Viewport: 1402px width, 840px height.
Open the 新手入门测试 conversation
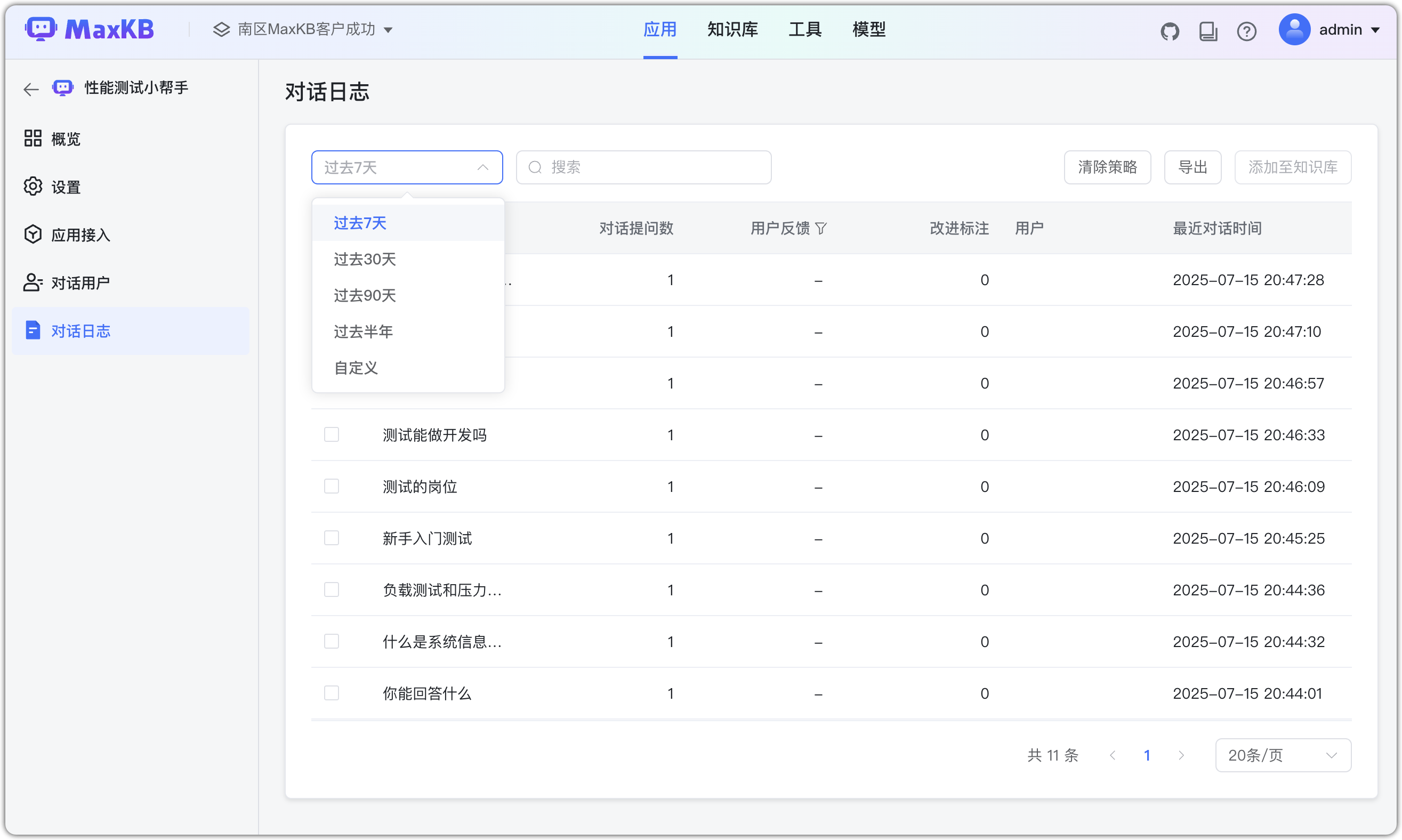(427, 538)
